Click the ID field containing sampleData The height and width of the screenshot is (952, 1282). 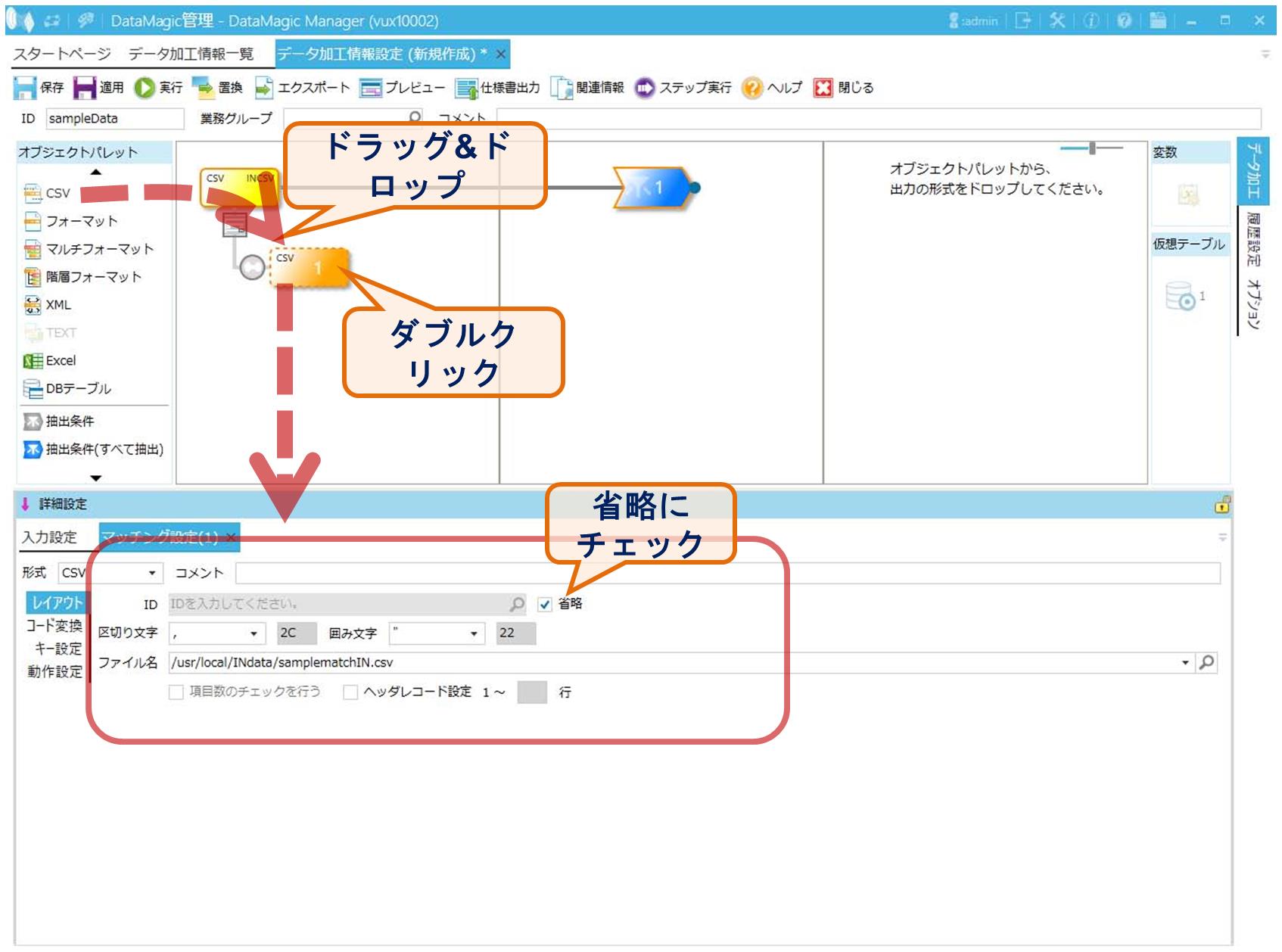coord(115,119)
